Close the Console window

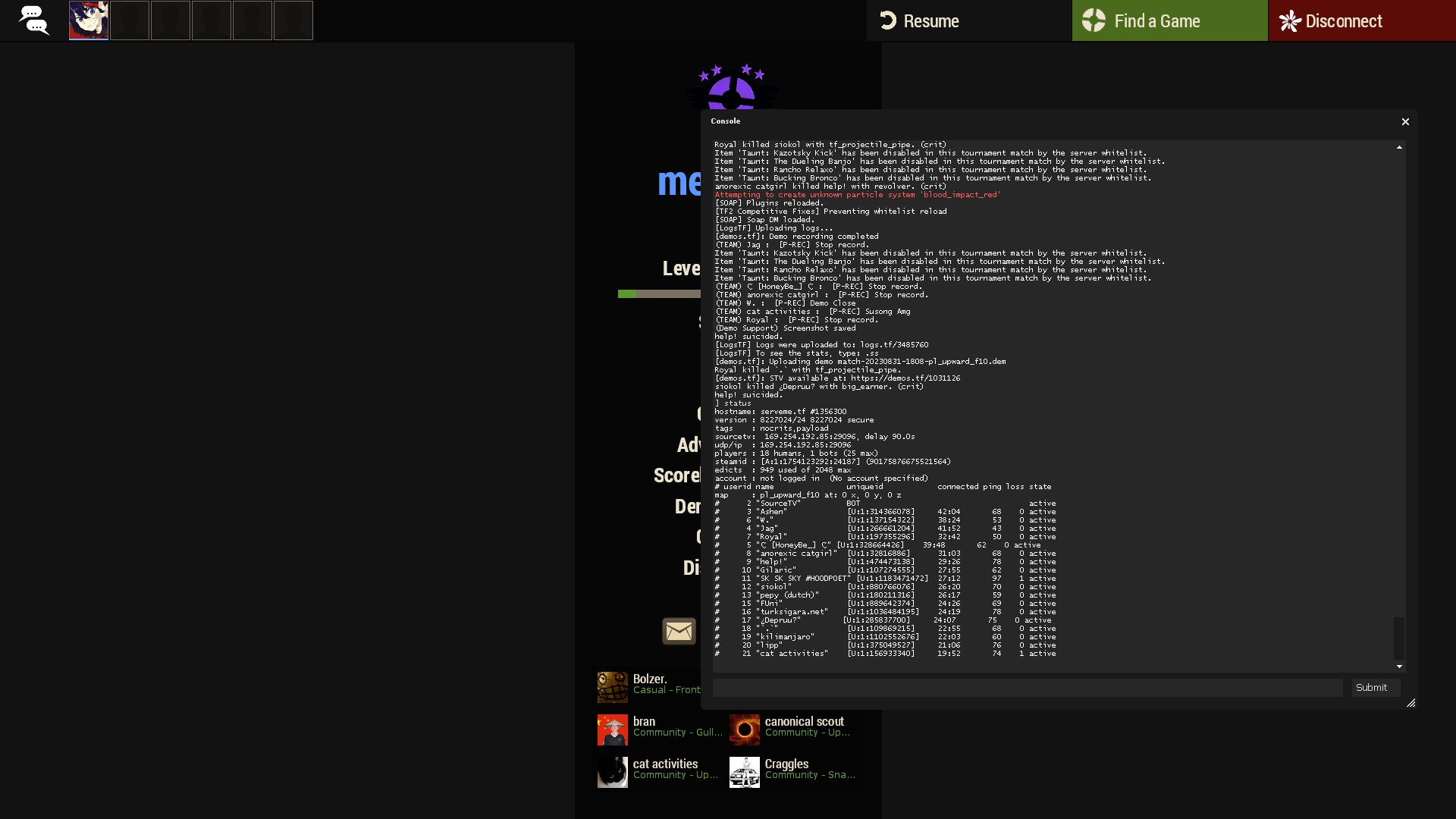(x=1405, y=121)
